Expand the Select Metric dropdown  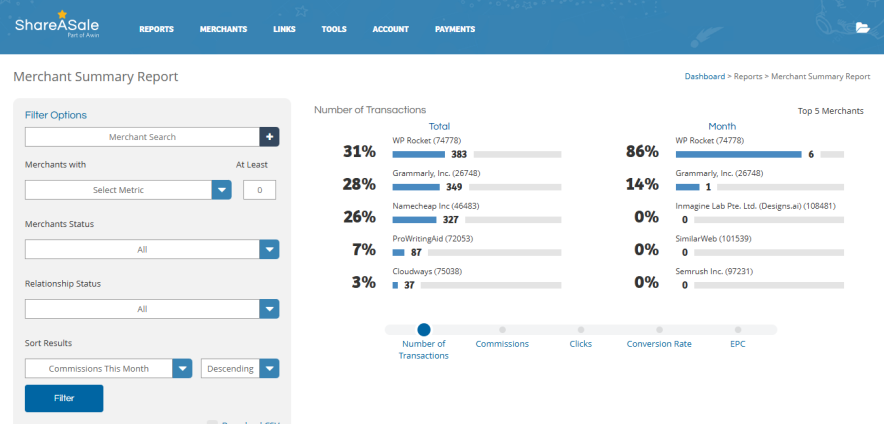[x=221, y=190]
